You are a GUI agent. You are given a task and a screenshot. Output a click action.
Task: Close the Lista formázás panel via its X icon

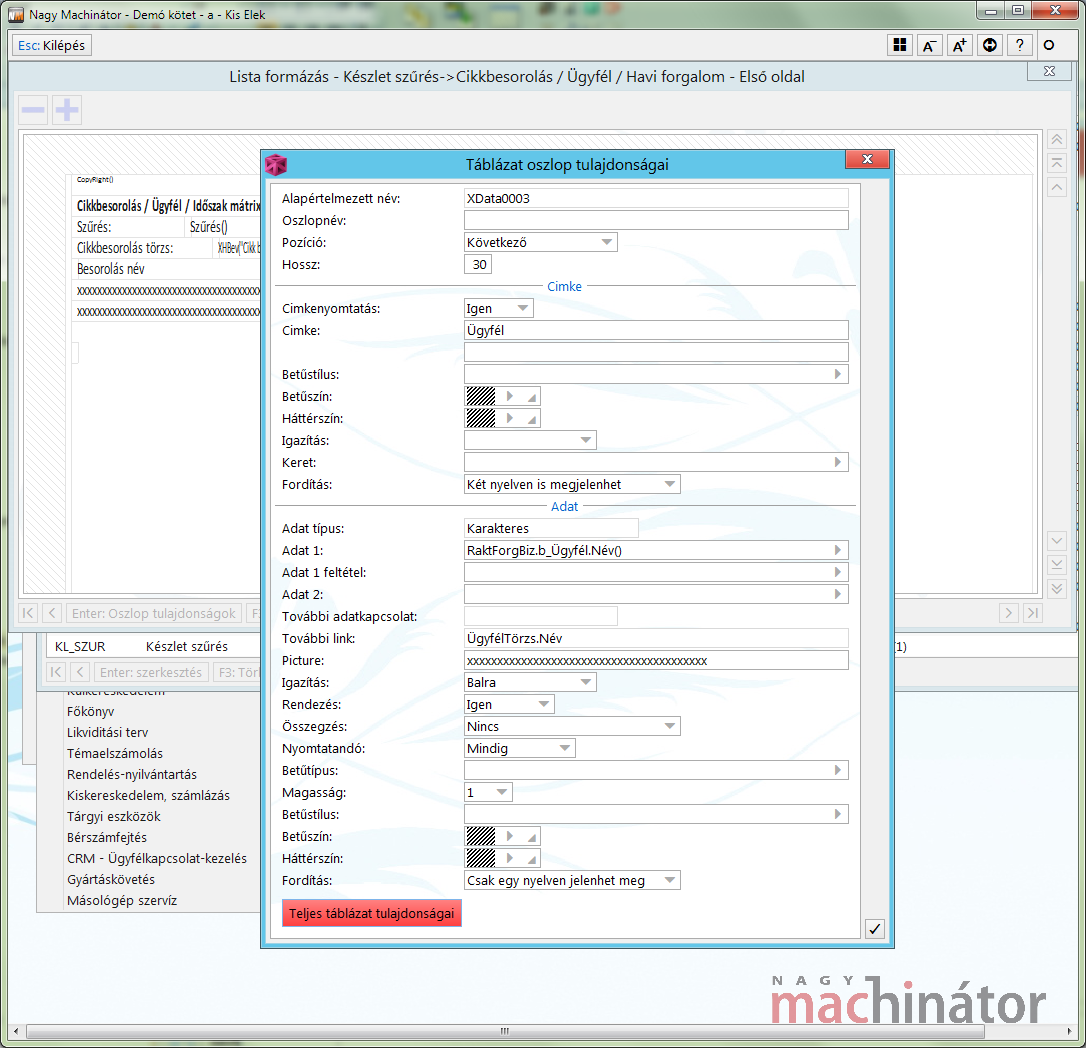coord(1049,71)
